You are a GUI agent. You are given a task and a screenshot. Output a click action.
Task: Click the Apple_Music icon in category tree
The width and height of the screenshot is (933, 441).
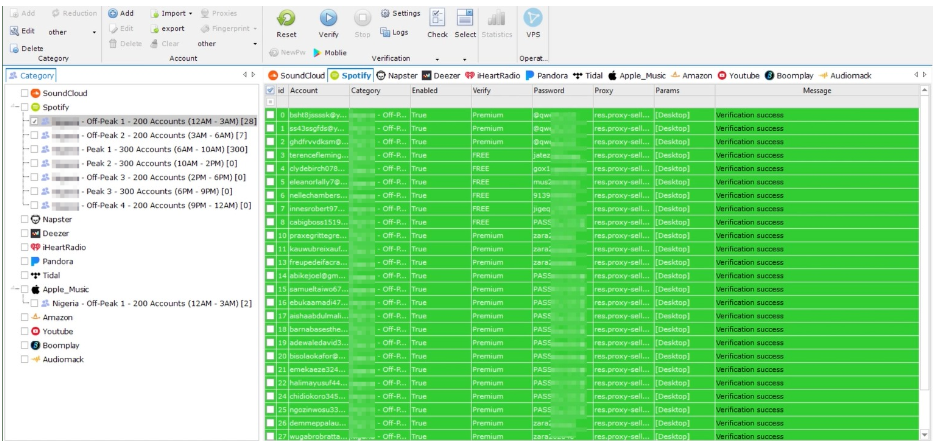click(35, 289)
